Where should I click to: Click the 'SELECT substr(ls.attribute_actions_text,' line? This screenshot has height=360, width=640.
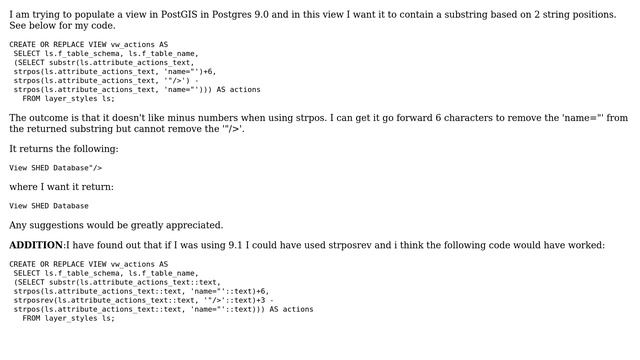[x=104, y=62]
